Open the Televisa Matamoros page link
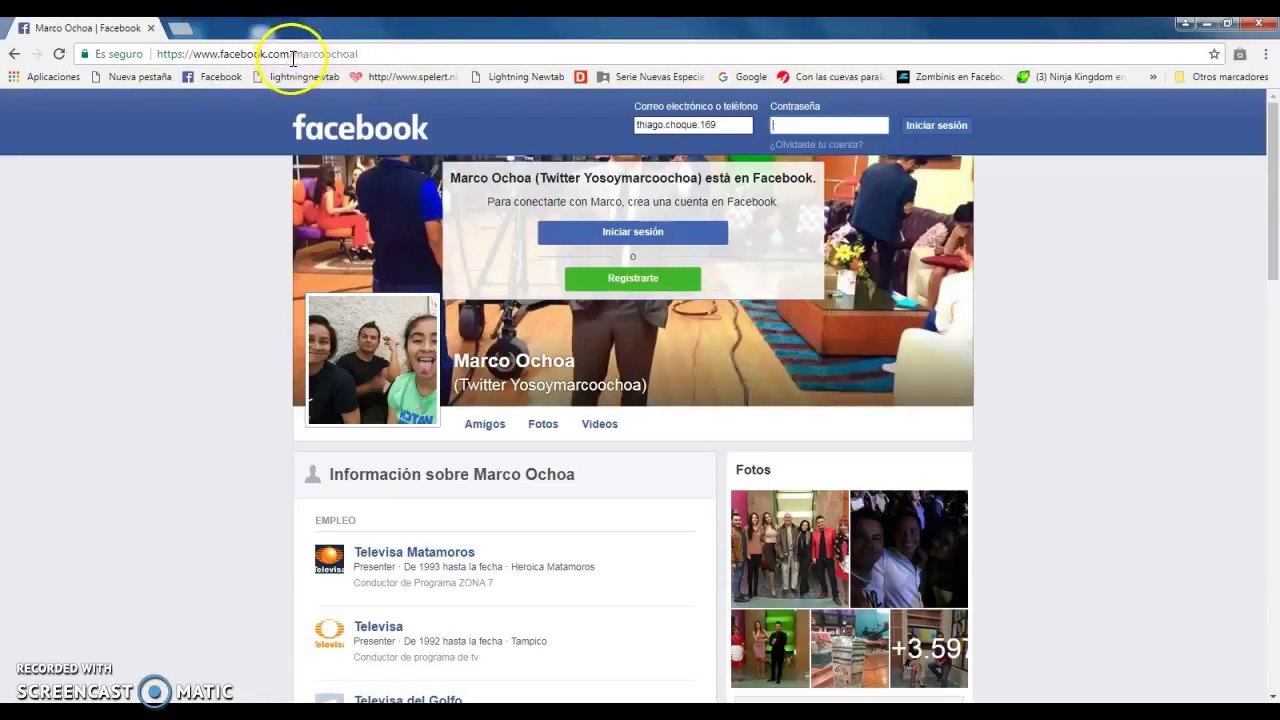This screenshot has width=1280, height=720. (x=414, y=552)
